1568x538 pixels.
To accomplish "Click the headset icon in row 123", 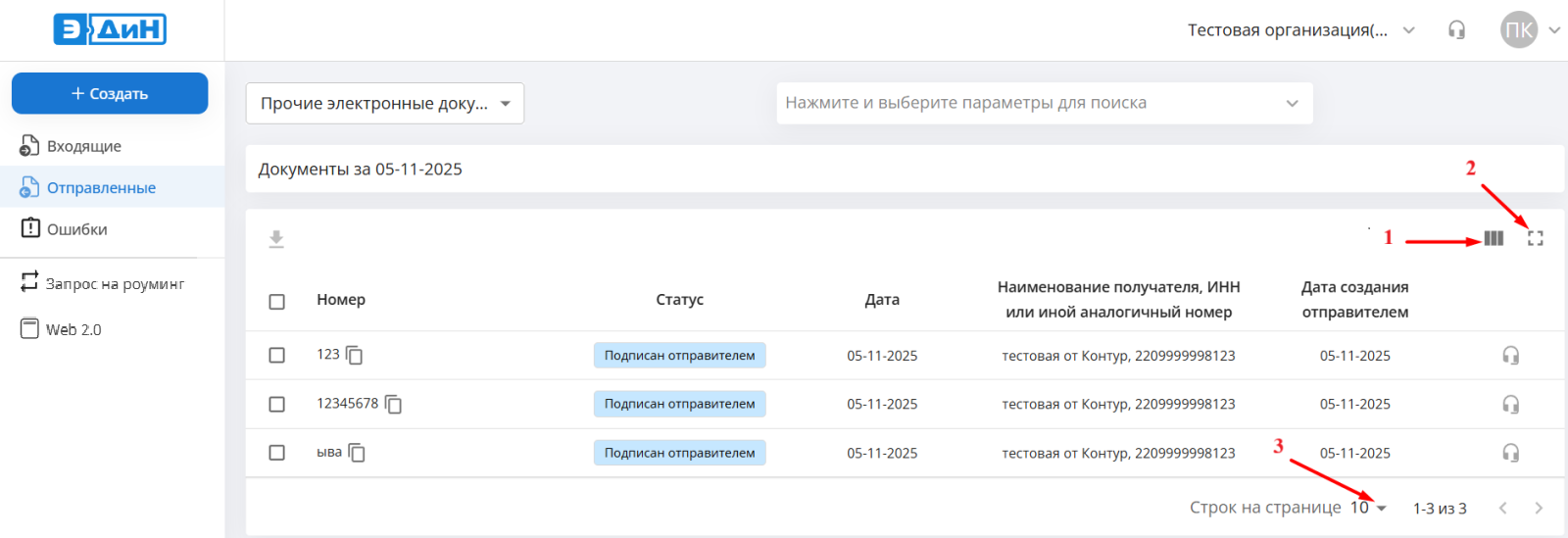I will 1510,356.
